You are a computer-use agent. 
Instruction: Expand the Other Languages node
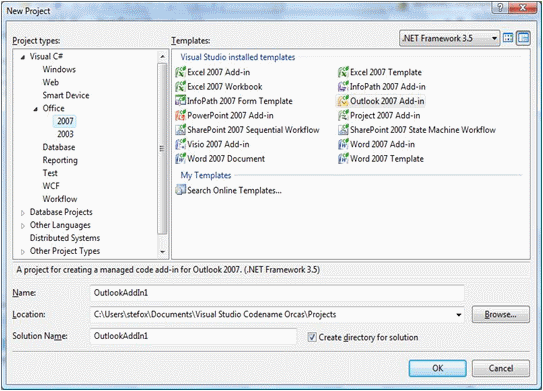pyautogui.click(x=23, y=226)
